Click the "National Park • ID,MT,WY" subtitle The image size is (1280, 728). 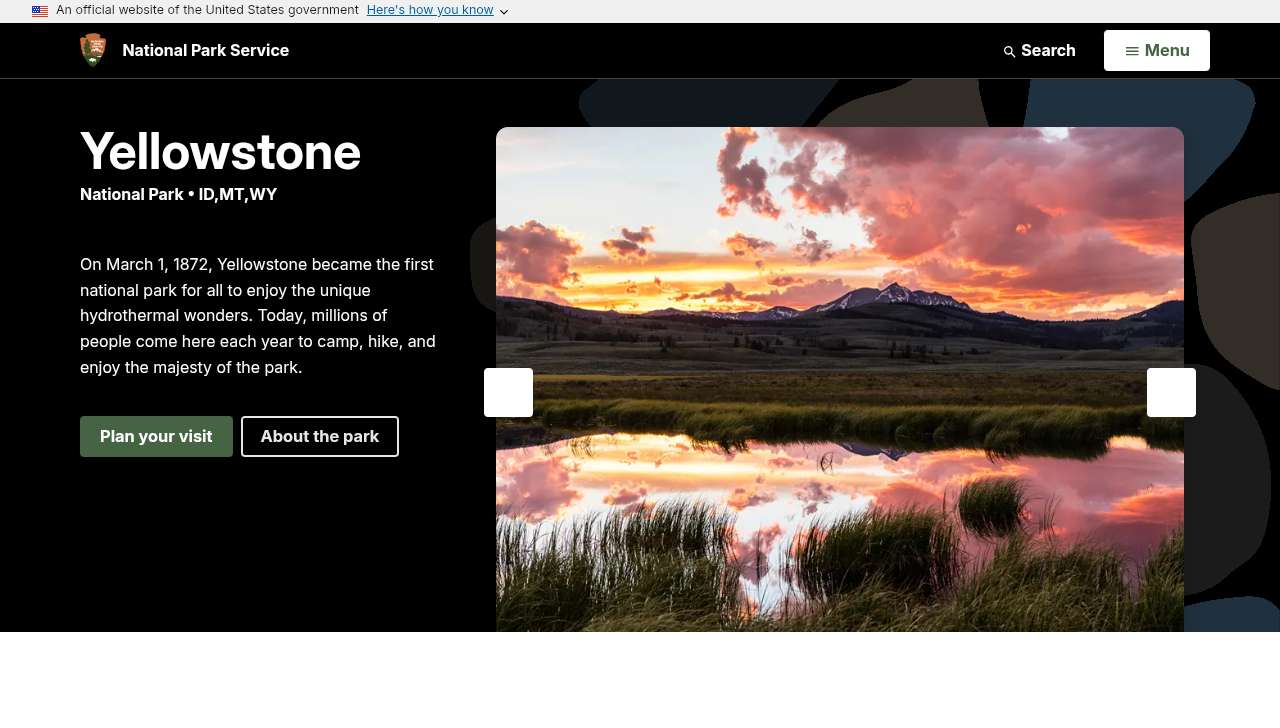click(179, 194)
